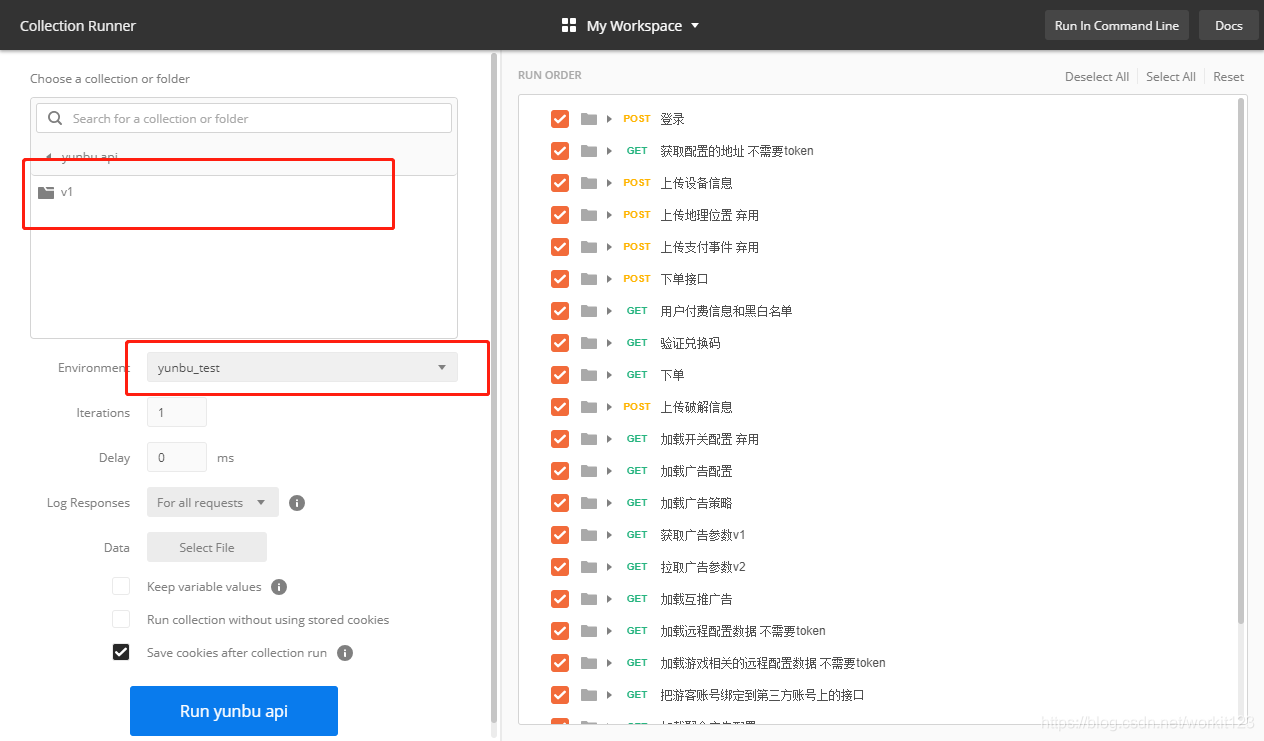Select the v1 folder row
The width and height of the screenshot is (1264, 741).
tap(244, 192)
